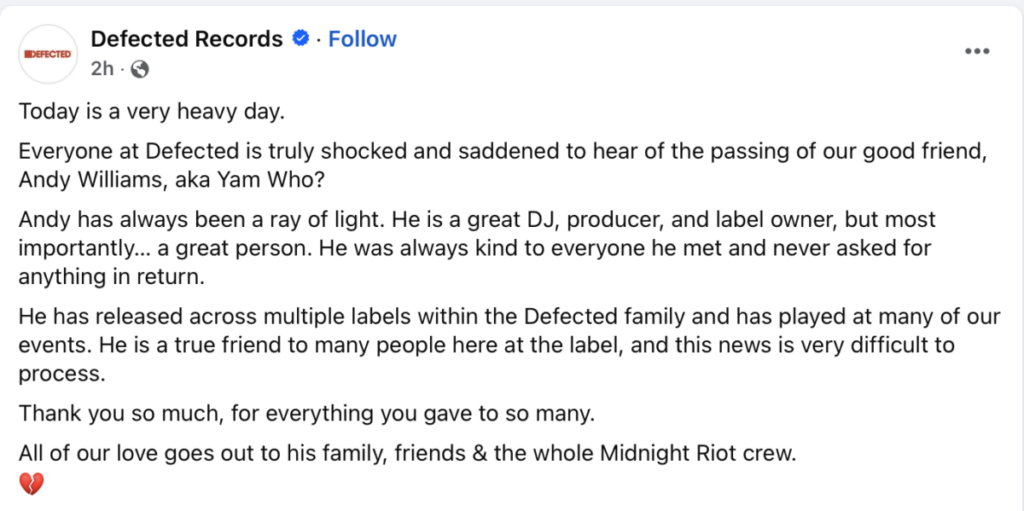The width and height of the screenshot is (1024, 511).
Task: Open the Defected Records profile picture
Action: [x=49, y=54]
